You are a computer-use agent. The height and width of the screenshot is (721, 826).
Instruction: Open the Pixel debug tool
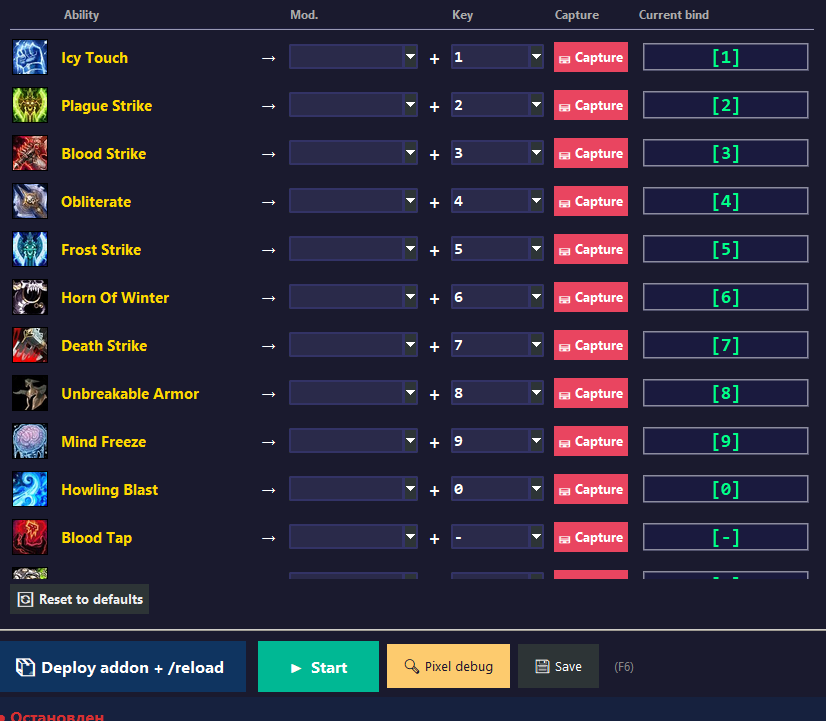coord(448,666)
